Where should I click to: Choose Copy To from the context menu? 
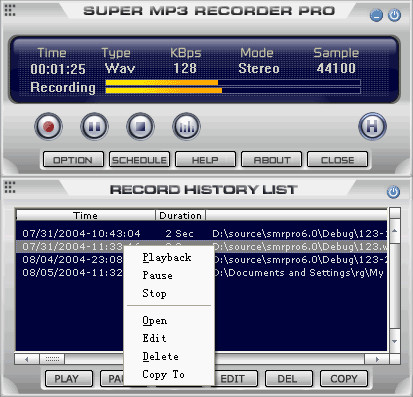[x=169, y=375]
